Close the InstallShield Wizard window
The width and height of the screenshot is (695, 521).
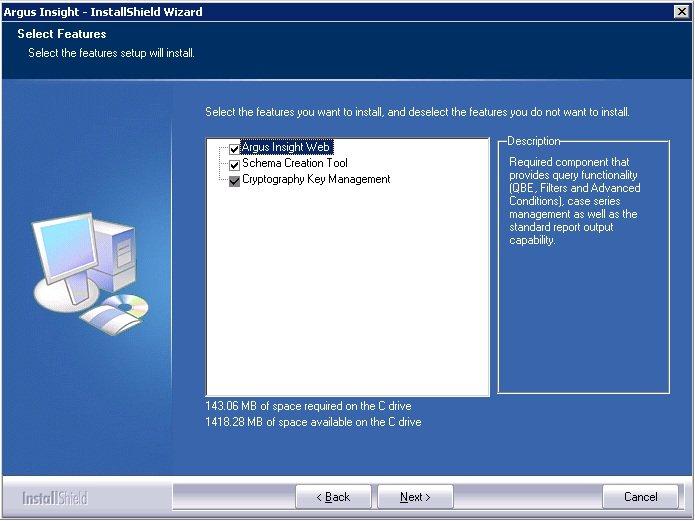[682, 12]
